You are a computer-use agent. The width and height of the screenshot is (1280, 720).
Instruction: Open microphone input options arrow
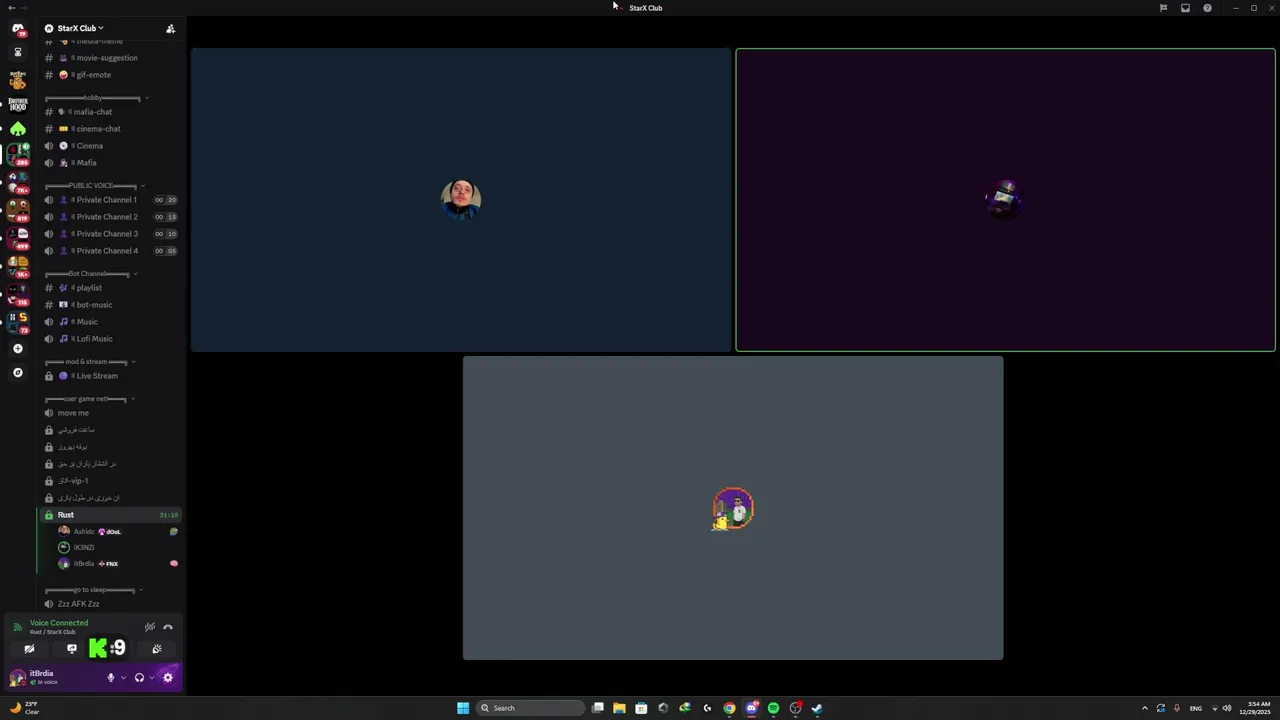click(x=123, y=677)
